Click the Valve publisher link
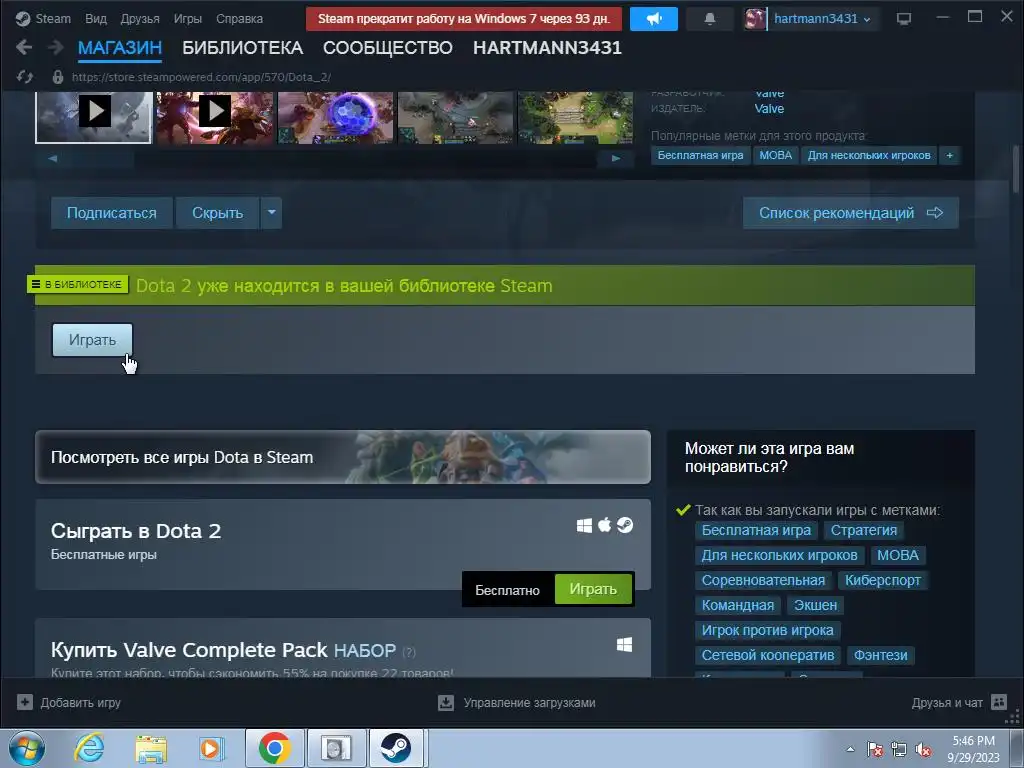1024x768 pixels. point(769,109)
